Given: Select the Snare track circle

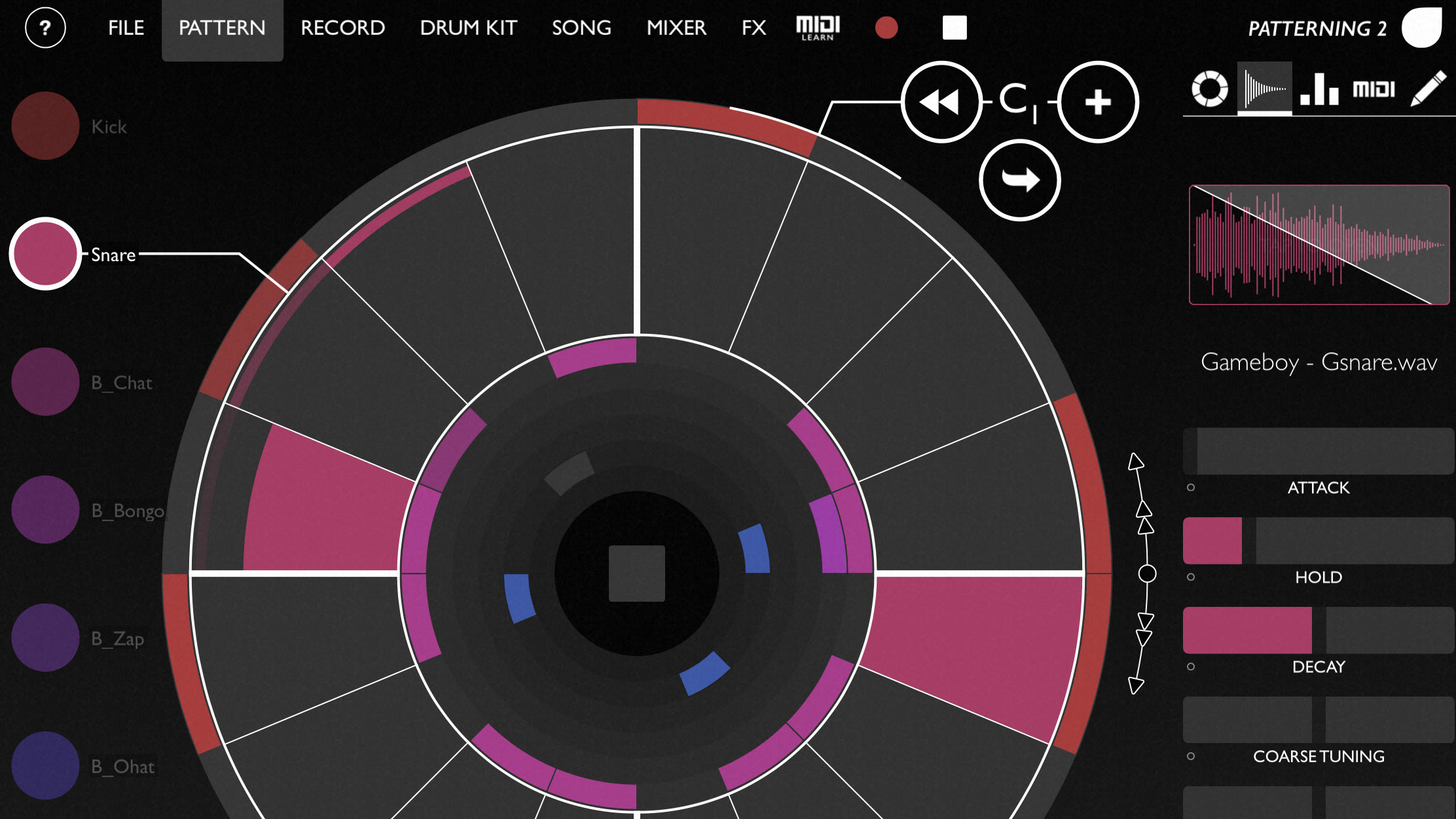Looking at the screenshot, I should (x=45, y=253).
